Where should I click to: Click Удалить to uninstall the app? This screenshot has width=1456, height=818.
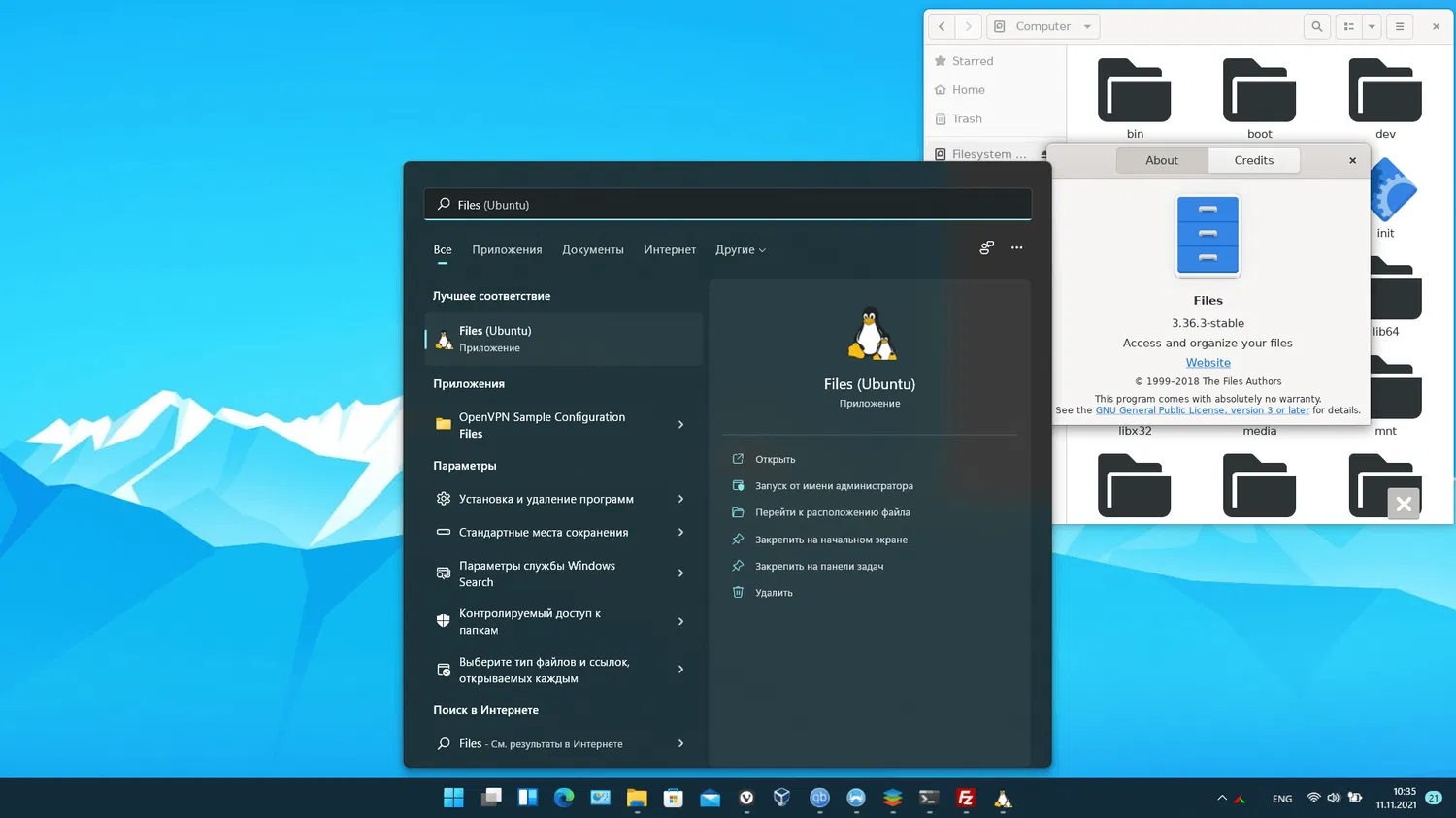pyautogui.click(x=774, y=593)
